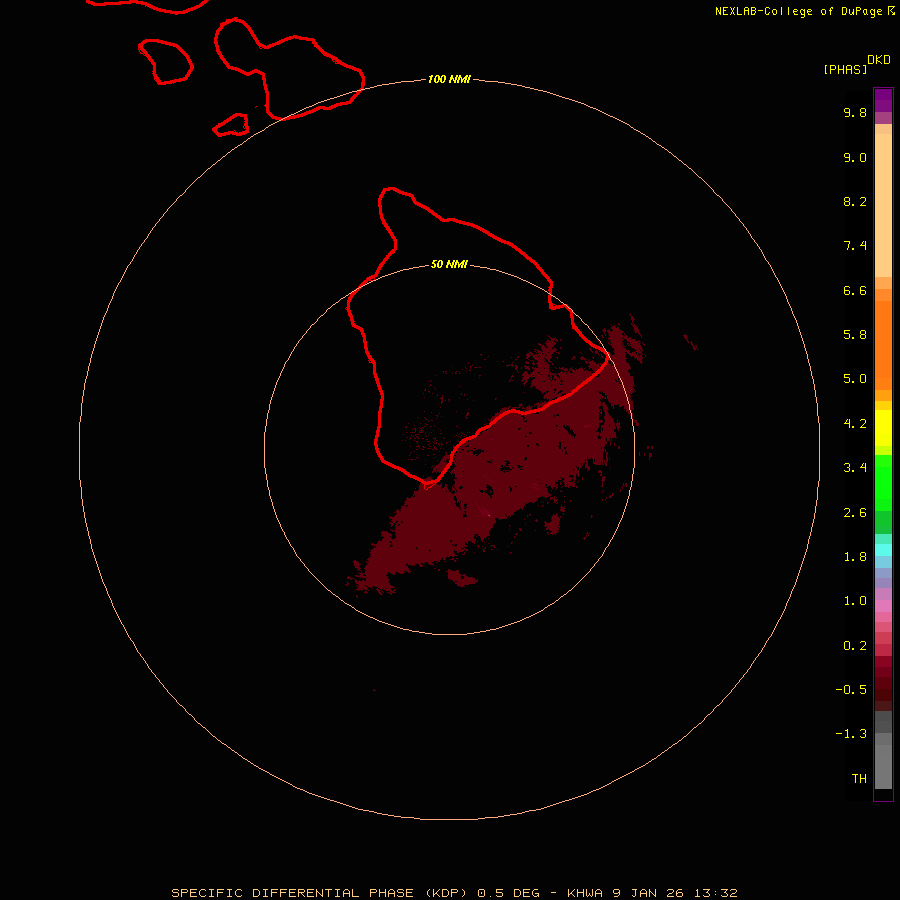
Task: Click the 1.0 color scale value
Action: [x=855, y=601]
